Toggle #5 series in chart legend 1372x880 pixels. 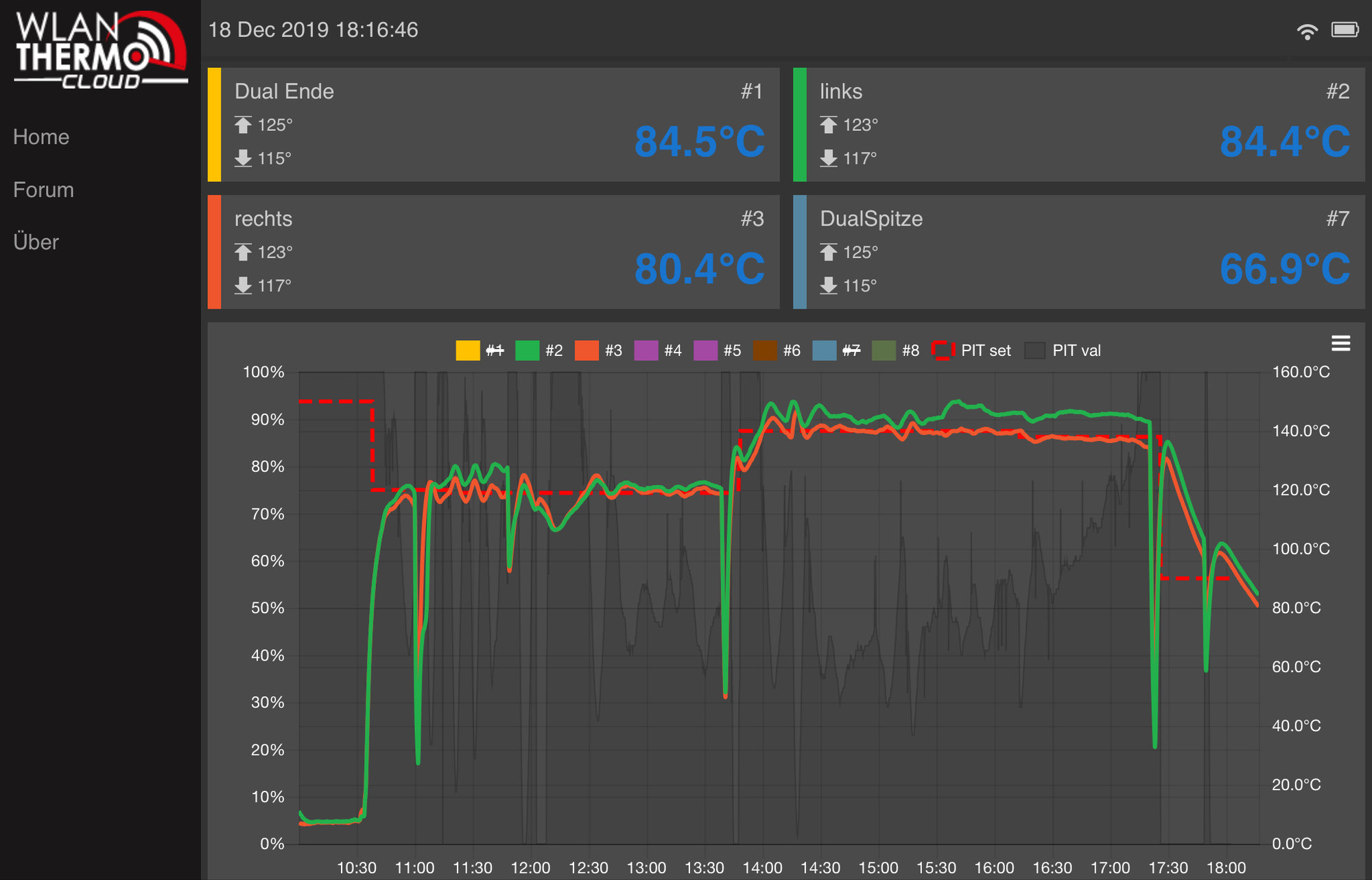(718, 350)
